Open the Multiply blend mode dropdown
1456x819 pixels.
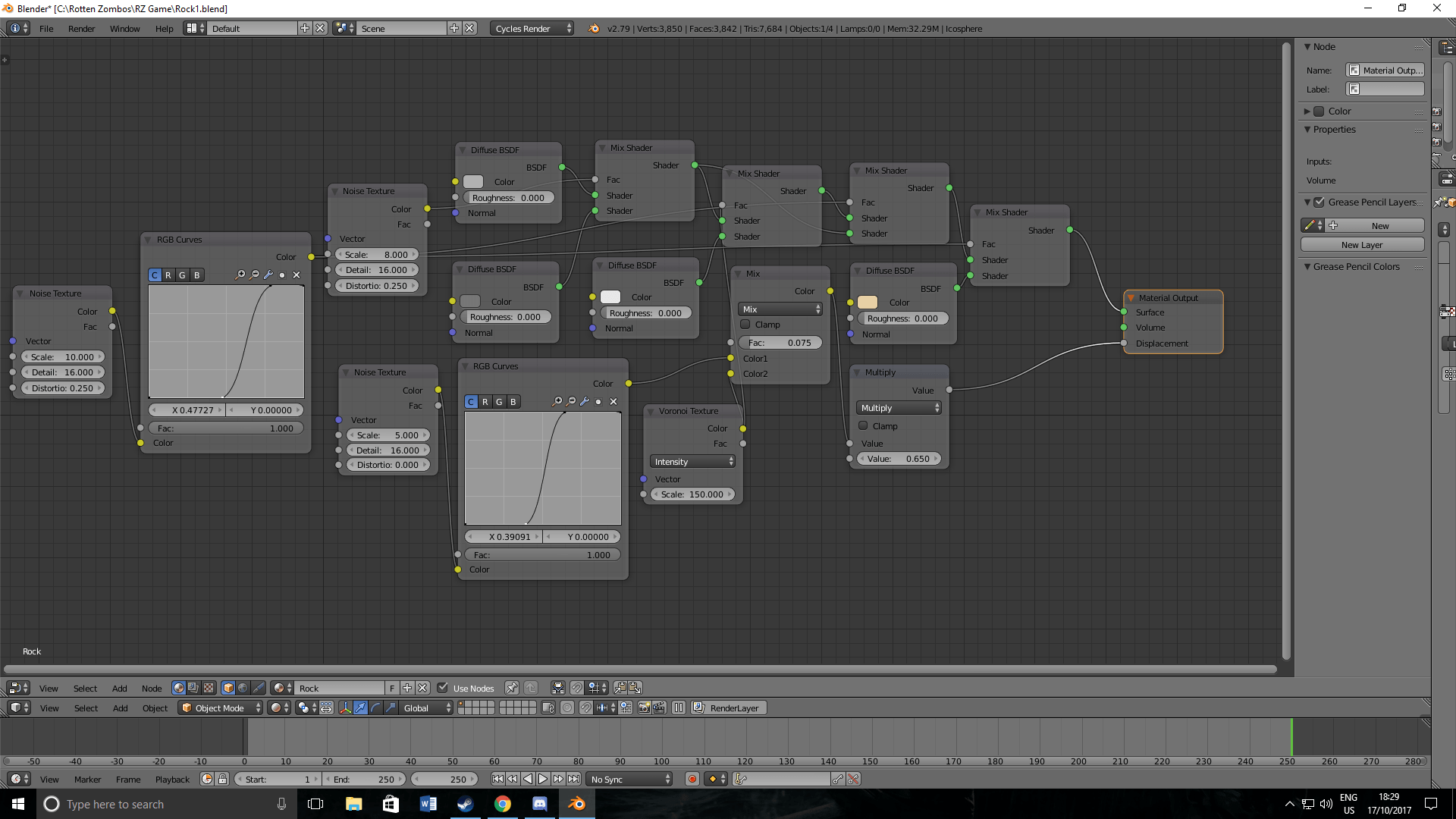[899, 407]
